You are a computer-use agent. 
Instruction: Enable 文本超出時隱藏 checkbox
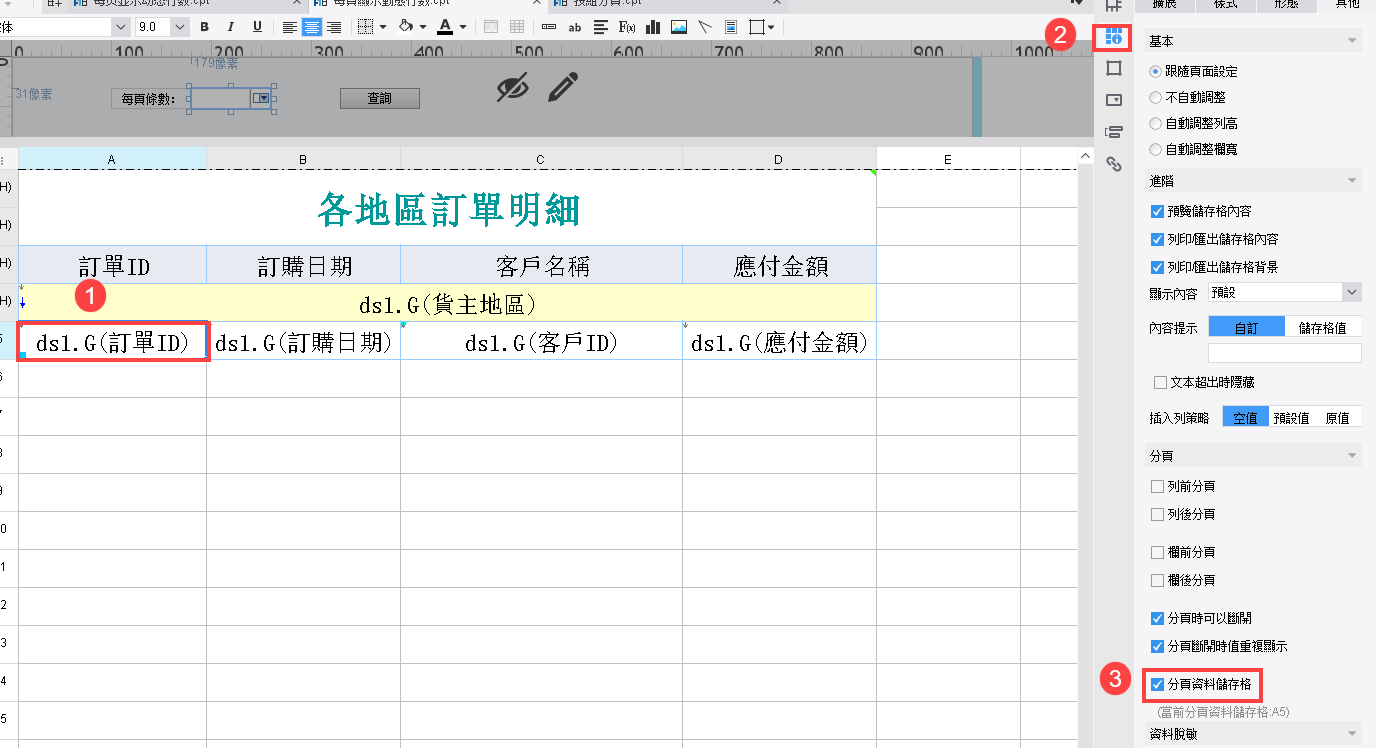coord(1160,382)
